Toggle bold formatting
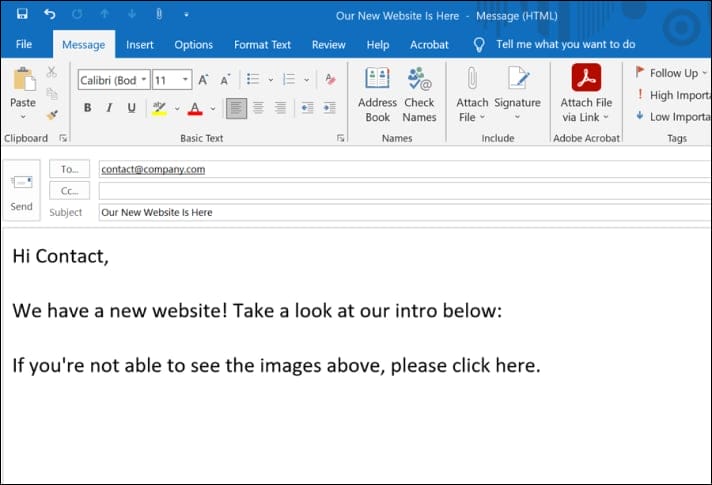The width and height of the screenshot is (712, 485). tap(88, 108)
